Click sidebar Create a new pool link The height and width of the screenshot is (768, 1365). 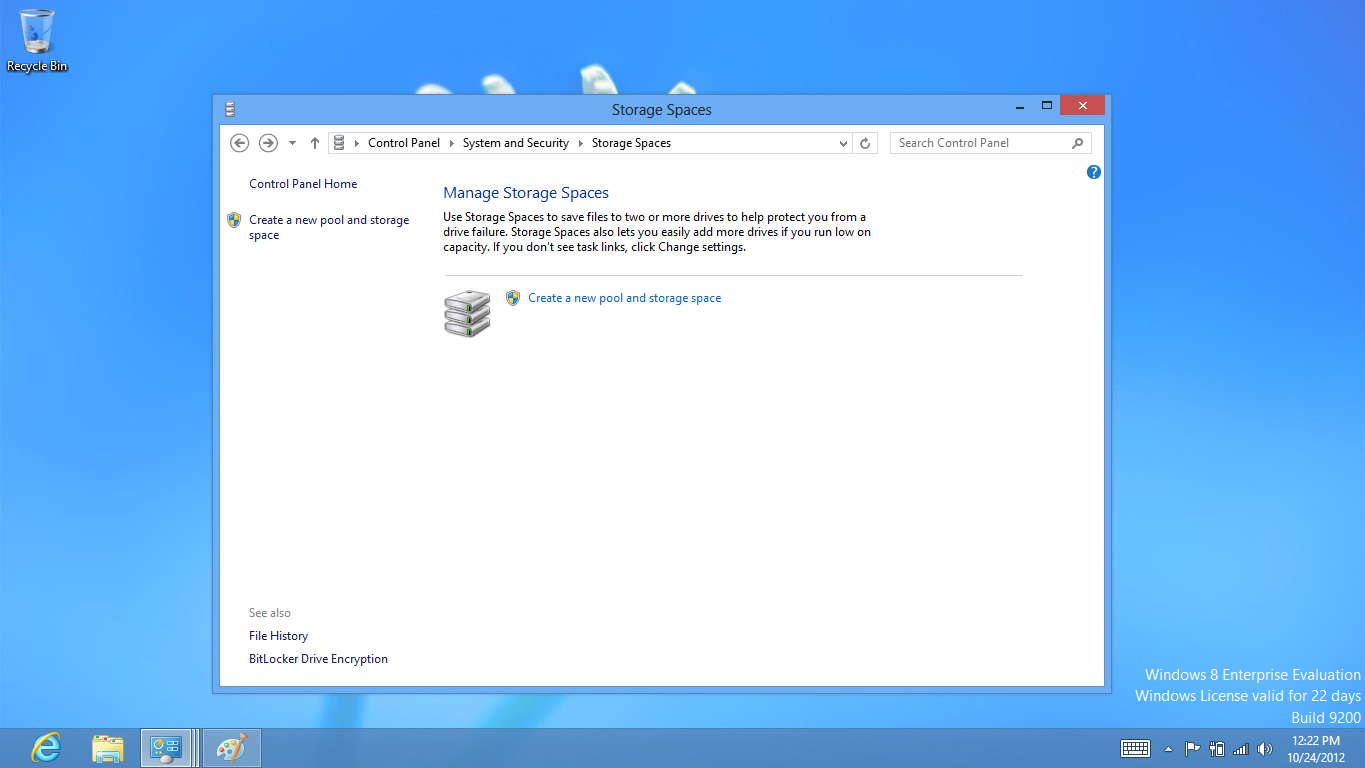coord(329,228)
